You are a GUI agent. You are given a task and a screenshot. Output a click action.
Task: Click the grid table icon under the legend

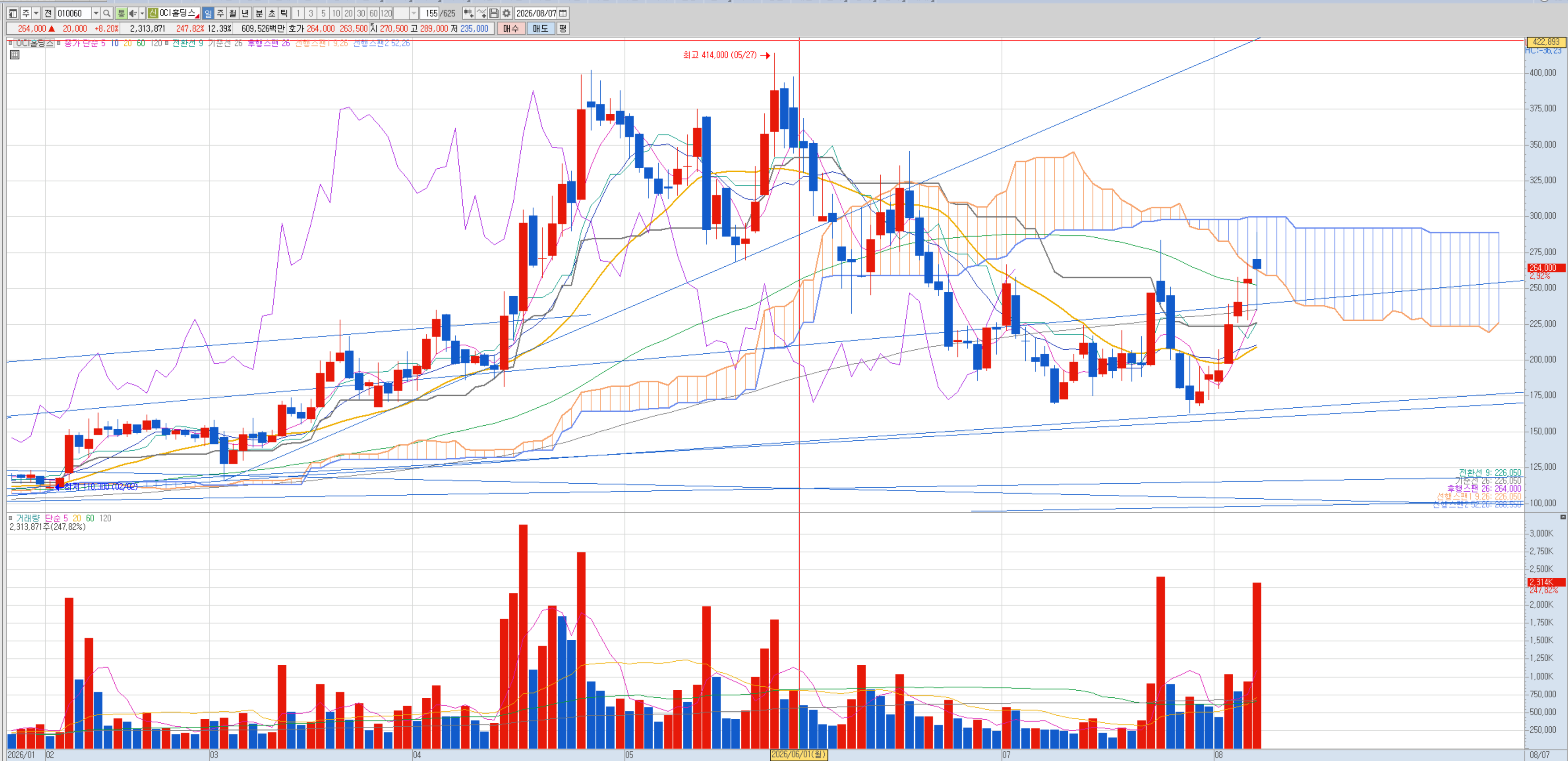coord(15,55)
